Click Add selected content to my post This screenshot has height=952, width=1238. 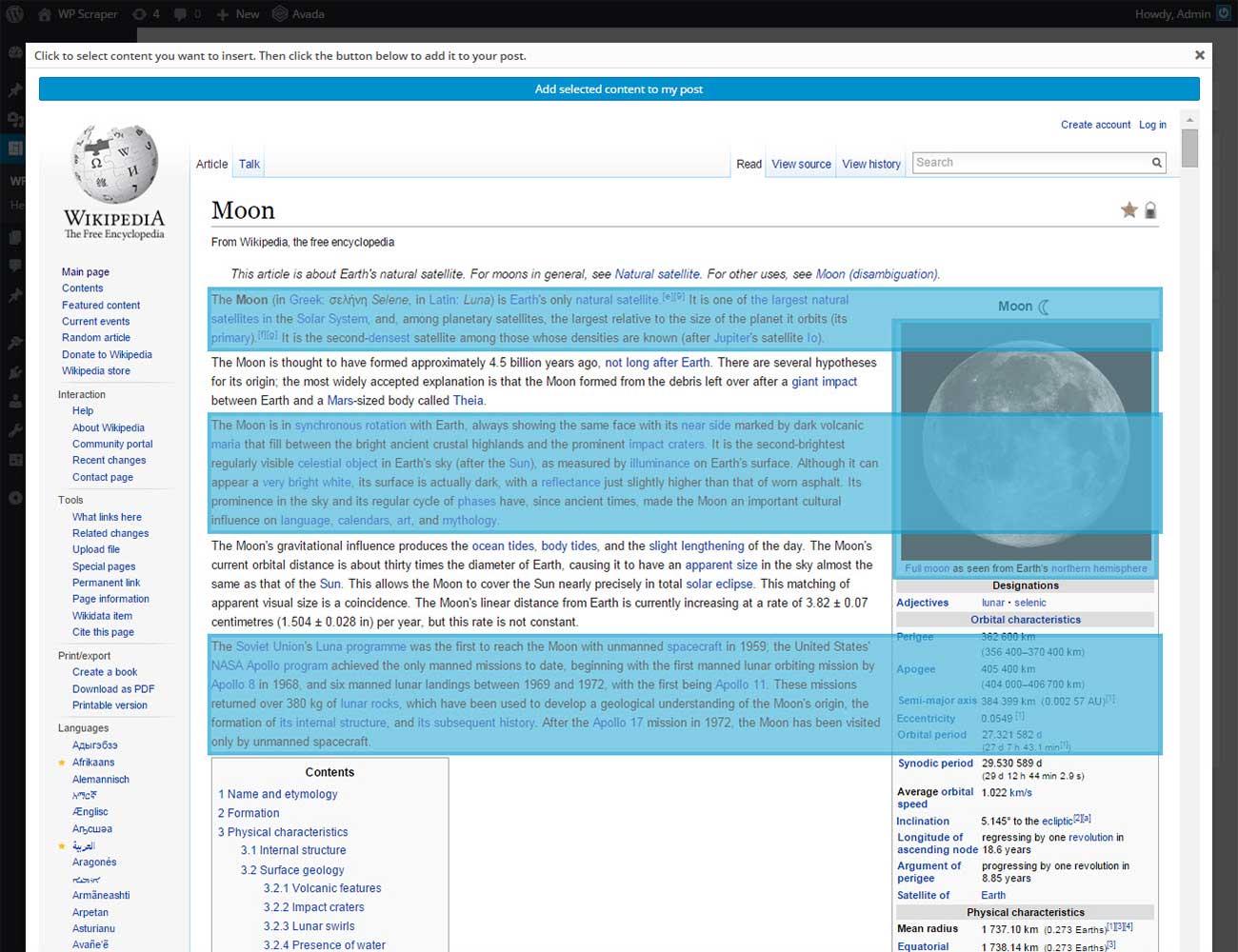[x=619, y=89]
